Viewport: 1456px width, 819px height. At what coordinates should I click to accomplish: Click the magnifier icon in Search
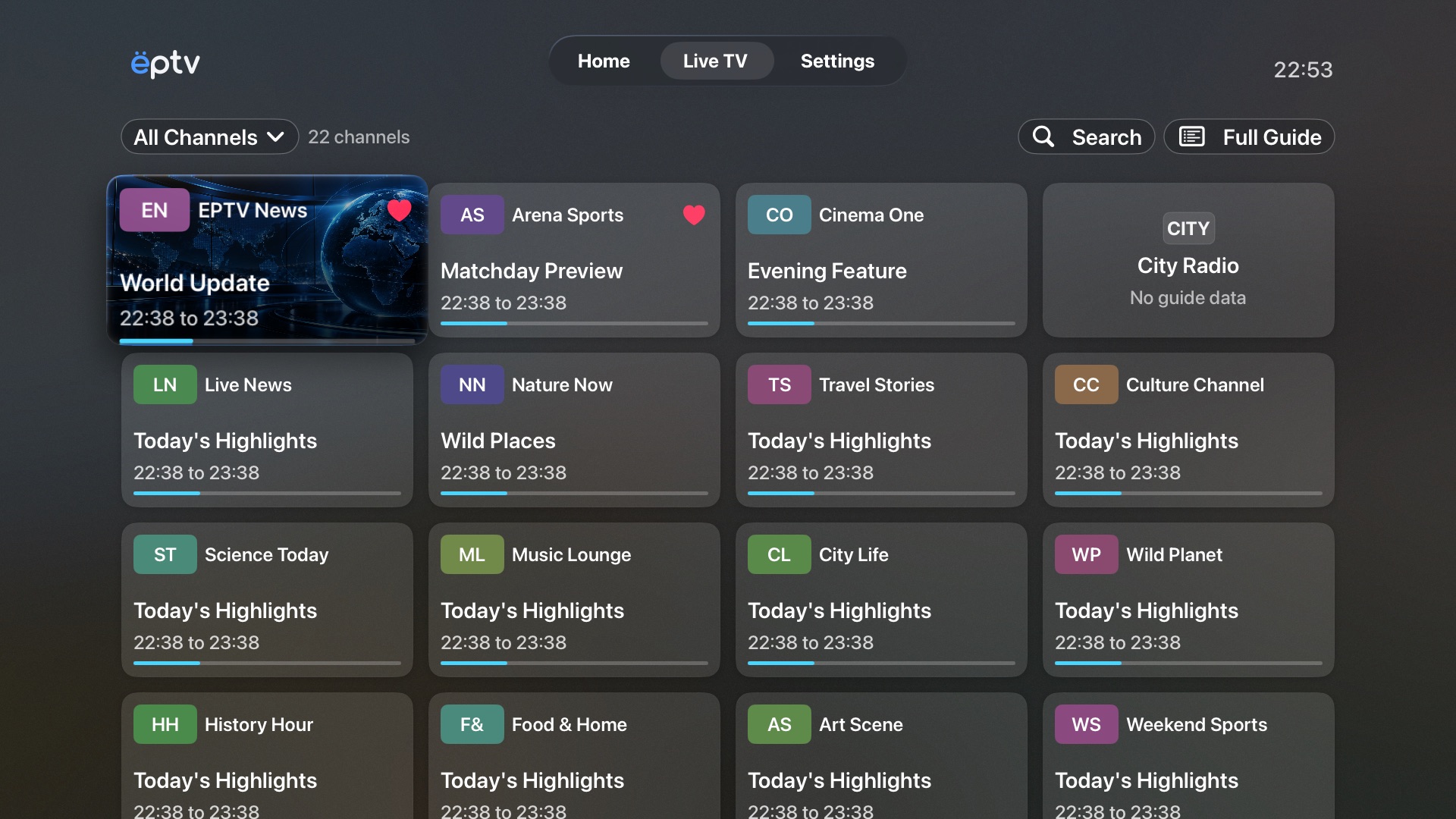[1043, 136]
